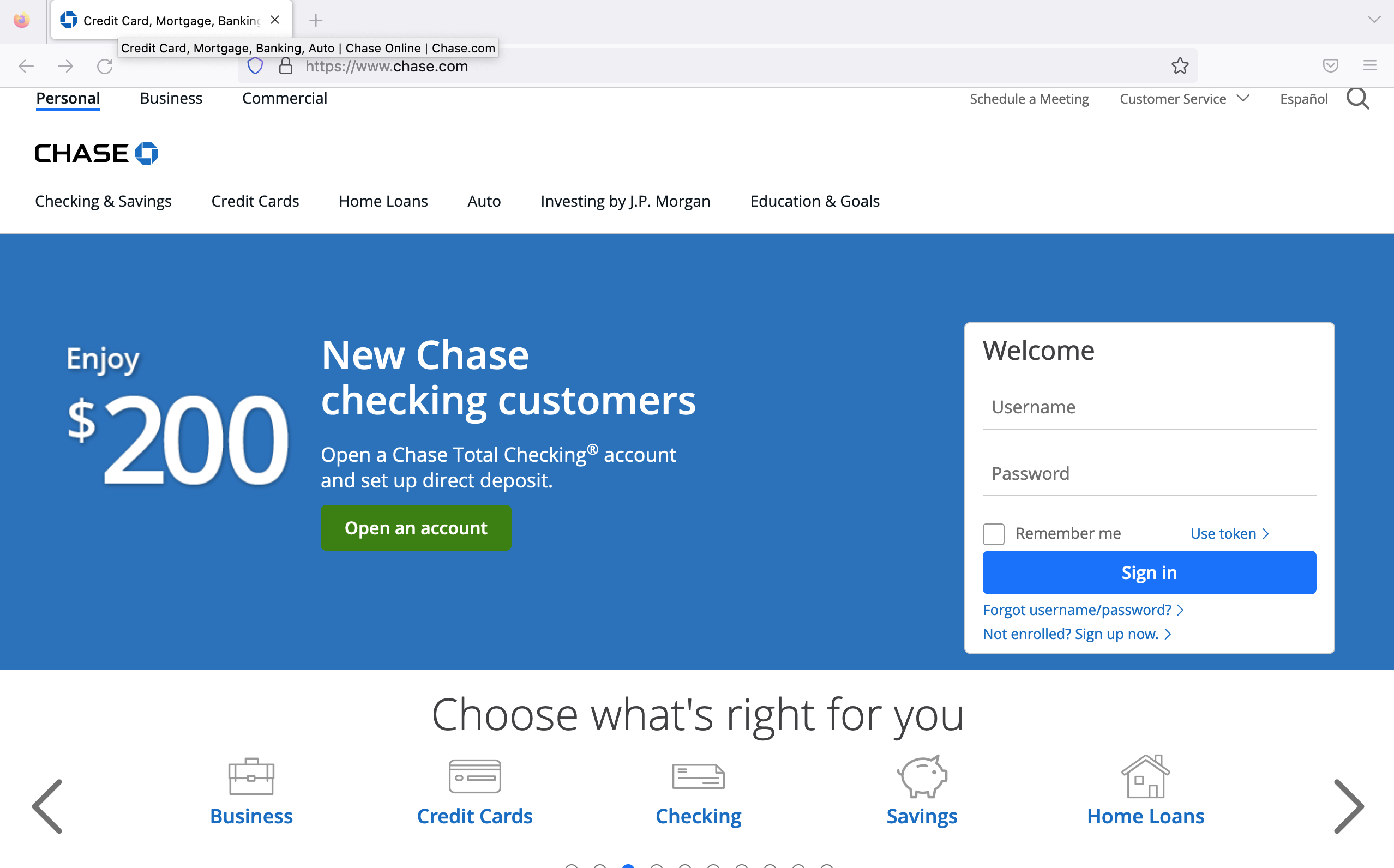
Task: Click the Credit Cards card icon
Action: click(x=474, y=776)
